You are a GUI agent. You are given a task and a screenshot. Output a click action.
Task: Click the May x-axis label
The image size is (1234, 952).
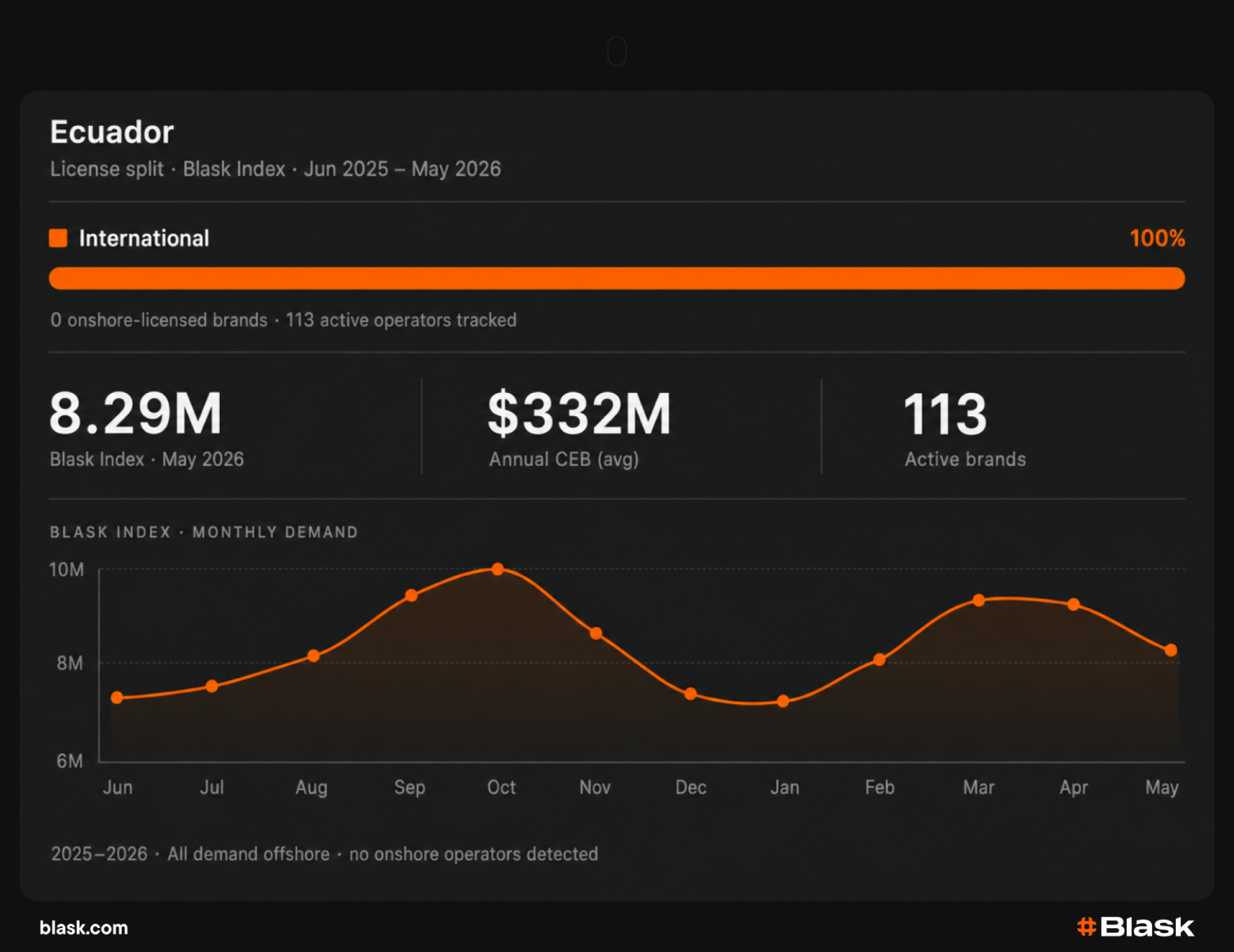point(1162,788)
